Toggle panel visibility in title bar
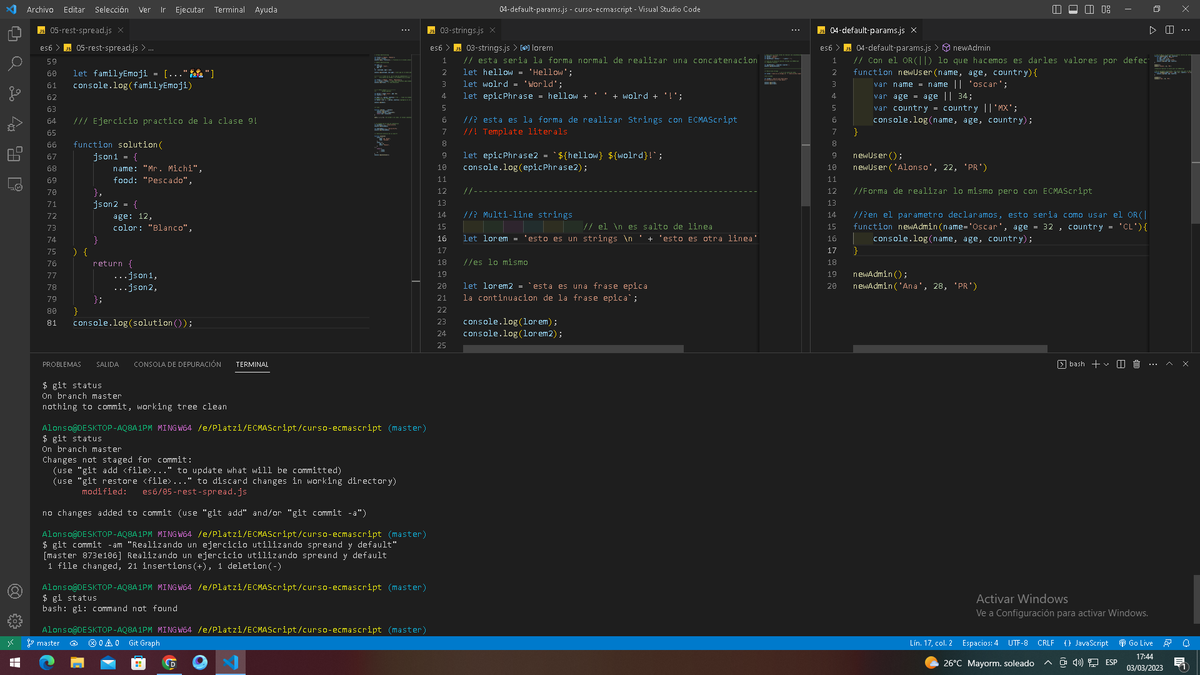The width and height of the screenshot is (1200, 675). 1073,9
